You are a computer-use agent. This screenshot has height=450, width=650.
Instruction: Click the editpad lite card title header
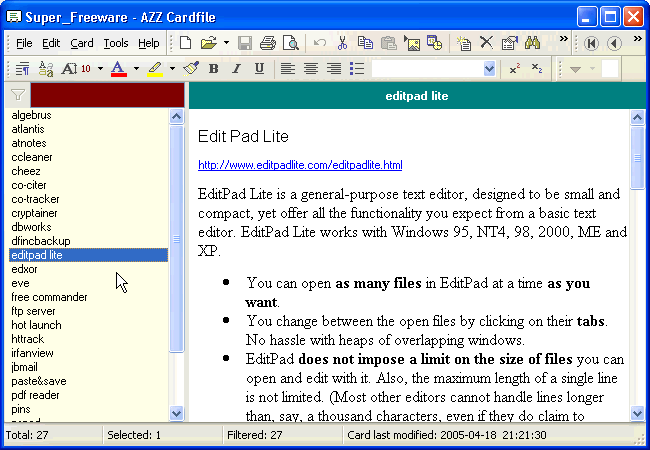point(417,96)
